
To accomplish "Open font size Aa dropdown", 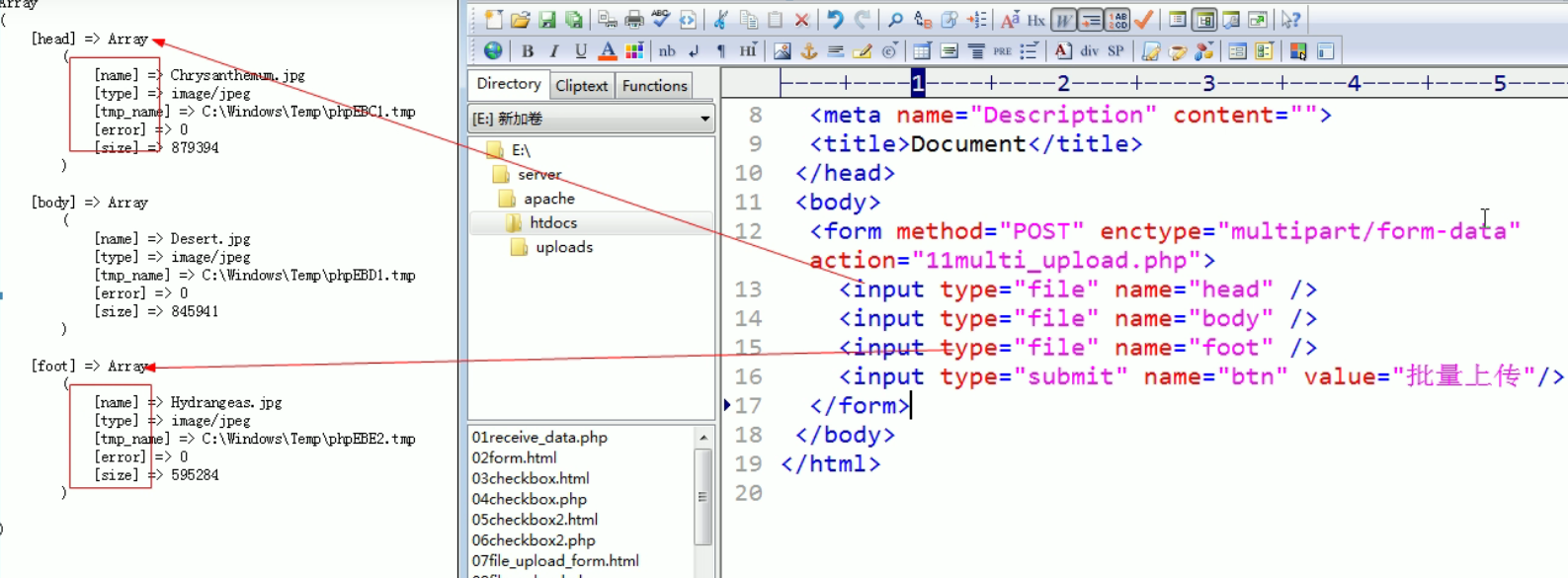I will [1010, 20].
